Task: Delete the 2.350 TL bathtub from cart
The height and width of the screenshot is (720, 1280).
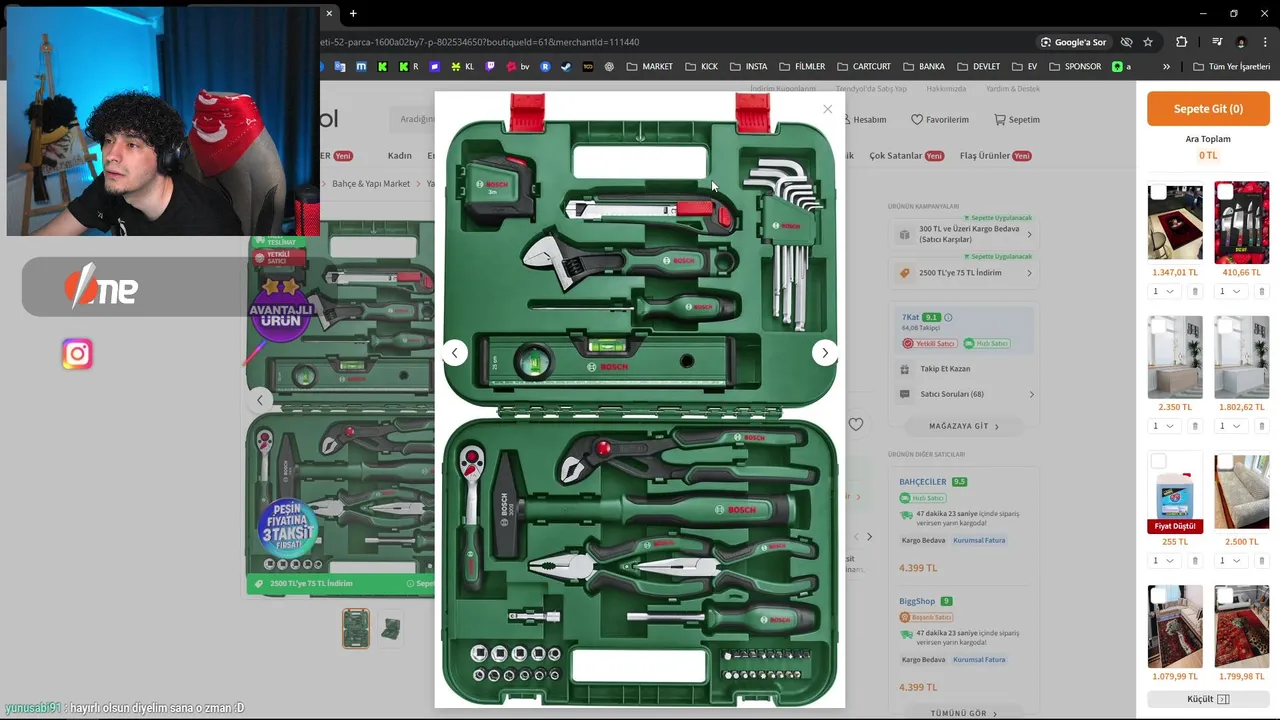Action: 1195,426
